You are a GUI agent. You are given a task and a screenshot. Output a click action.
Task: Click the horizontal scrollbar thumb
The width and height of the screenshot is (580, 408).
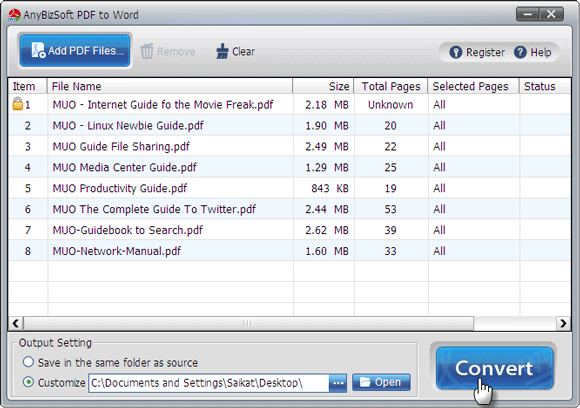point(248,323)
